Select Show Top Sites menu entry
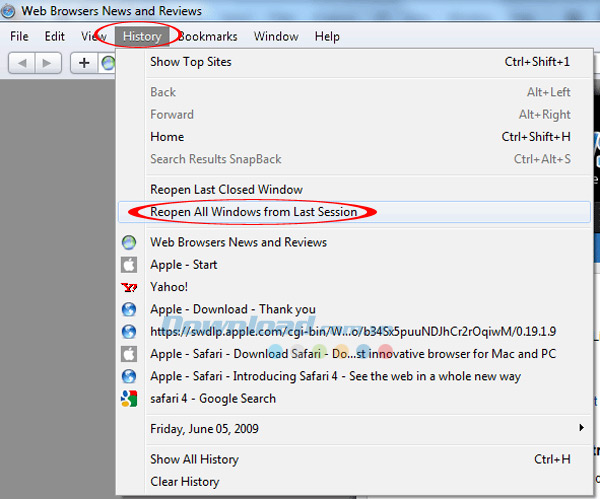 pos(354,62)
